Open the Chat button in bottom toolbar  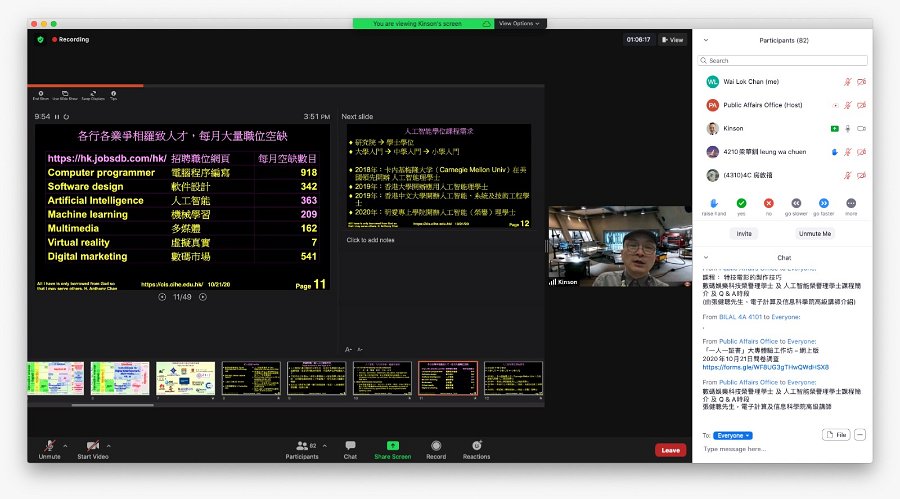click(350, 450)
